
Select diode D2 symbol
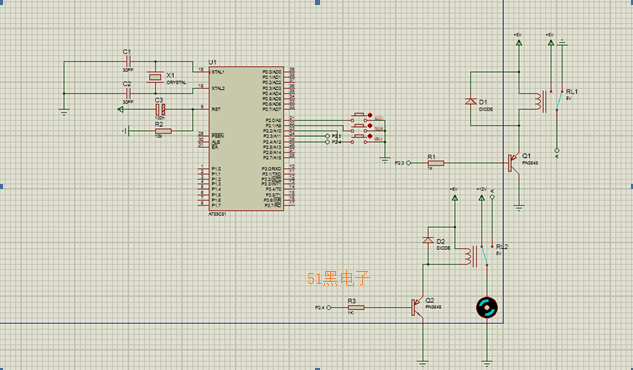tap(428, 240)
